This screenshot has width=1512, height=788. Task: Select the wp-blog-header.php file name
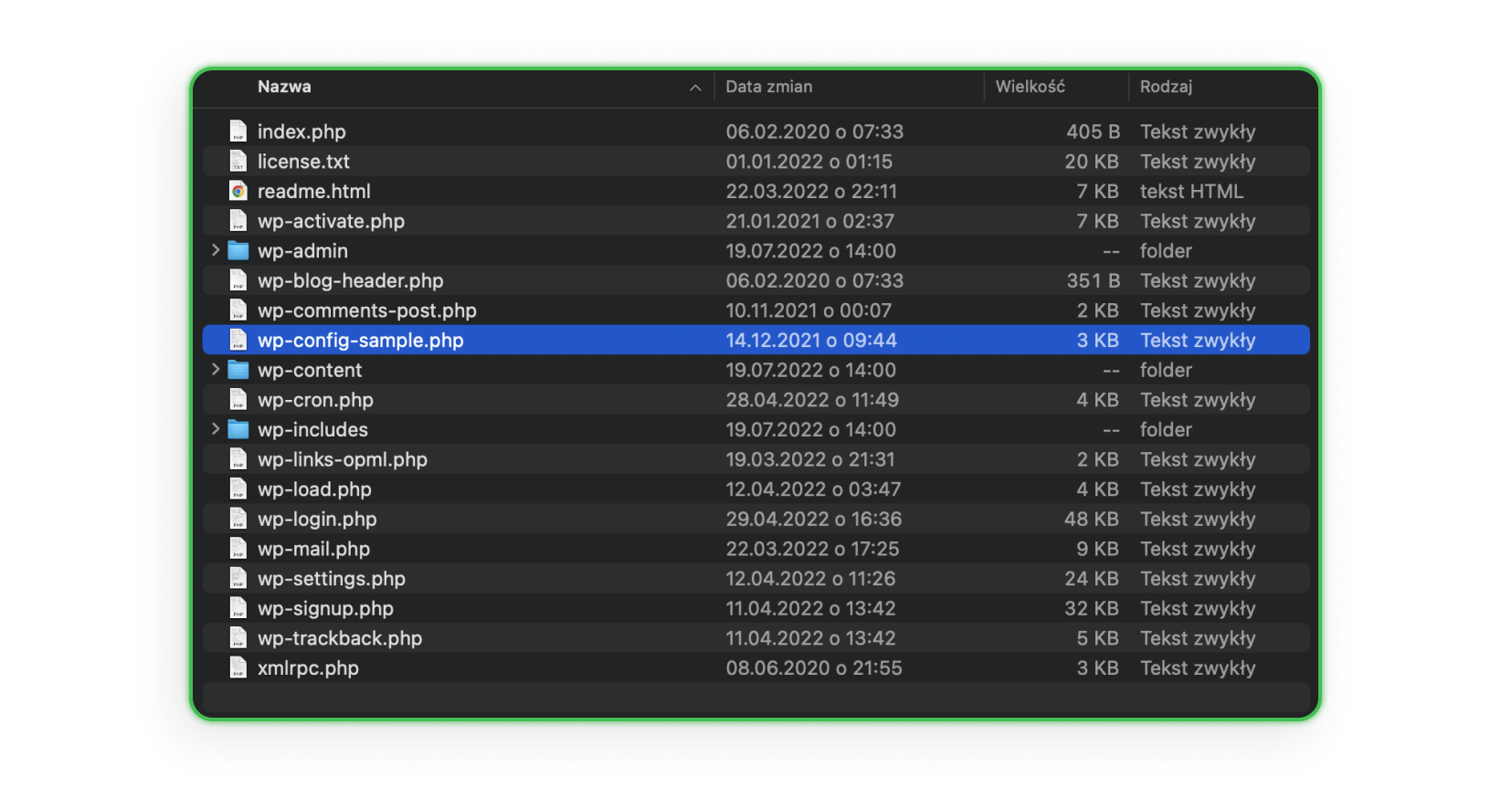pos(351,280)
